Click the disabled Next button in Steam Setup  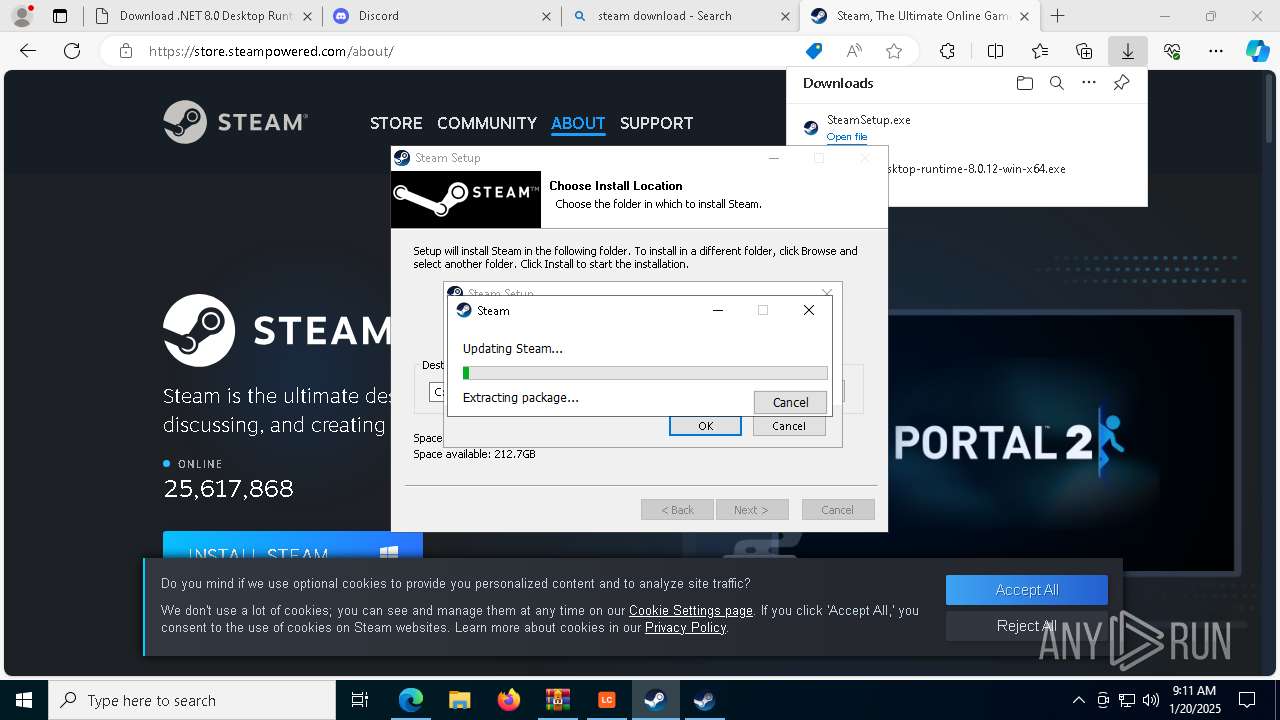tap(752, 510)
